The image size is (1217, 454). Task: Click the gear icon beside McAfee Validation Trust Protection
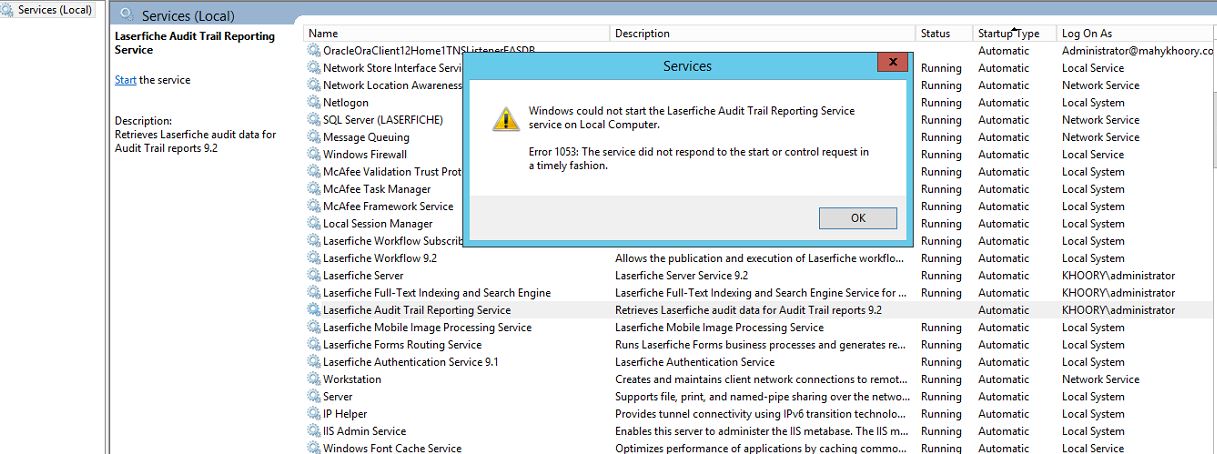314,172
